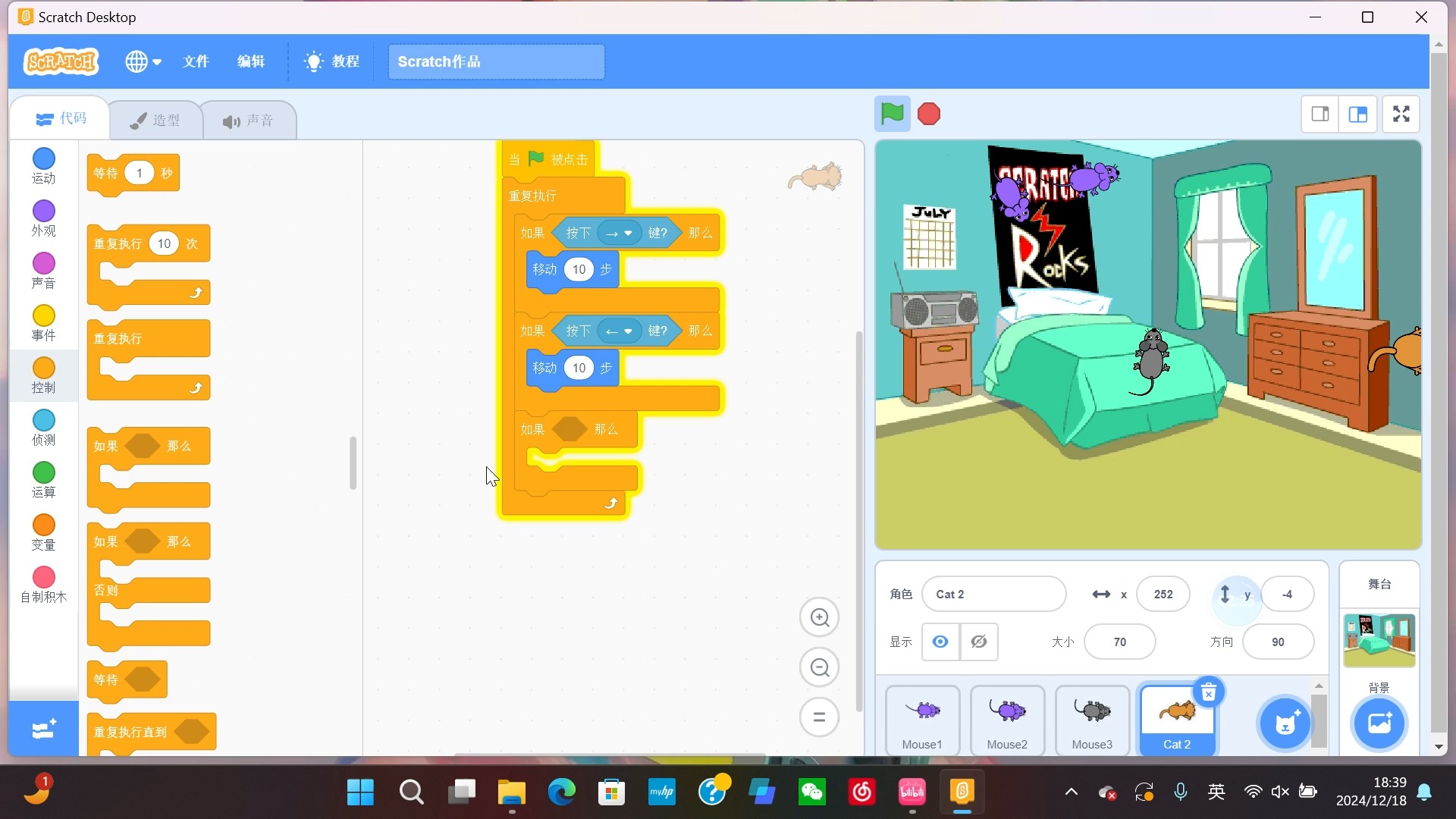Image resolution: width=1456 pixels, height=819 pixels.
Task: Zoom in on the code workspace
Action: click(819, 617)
